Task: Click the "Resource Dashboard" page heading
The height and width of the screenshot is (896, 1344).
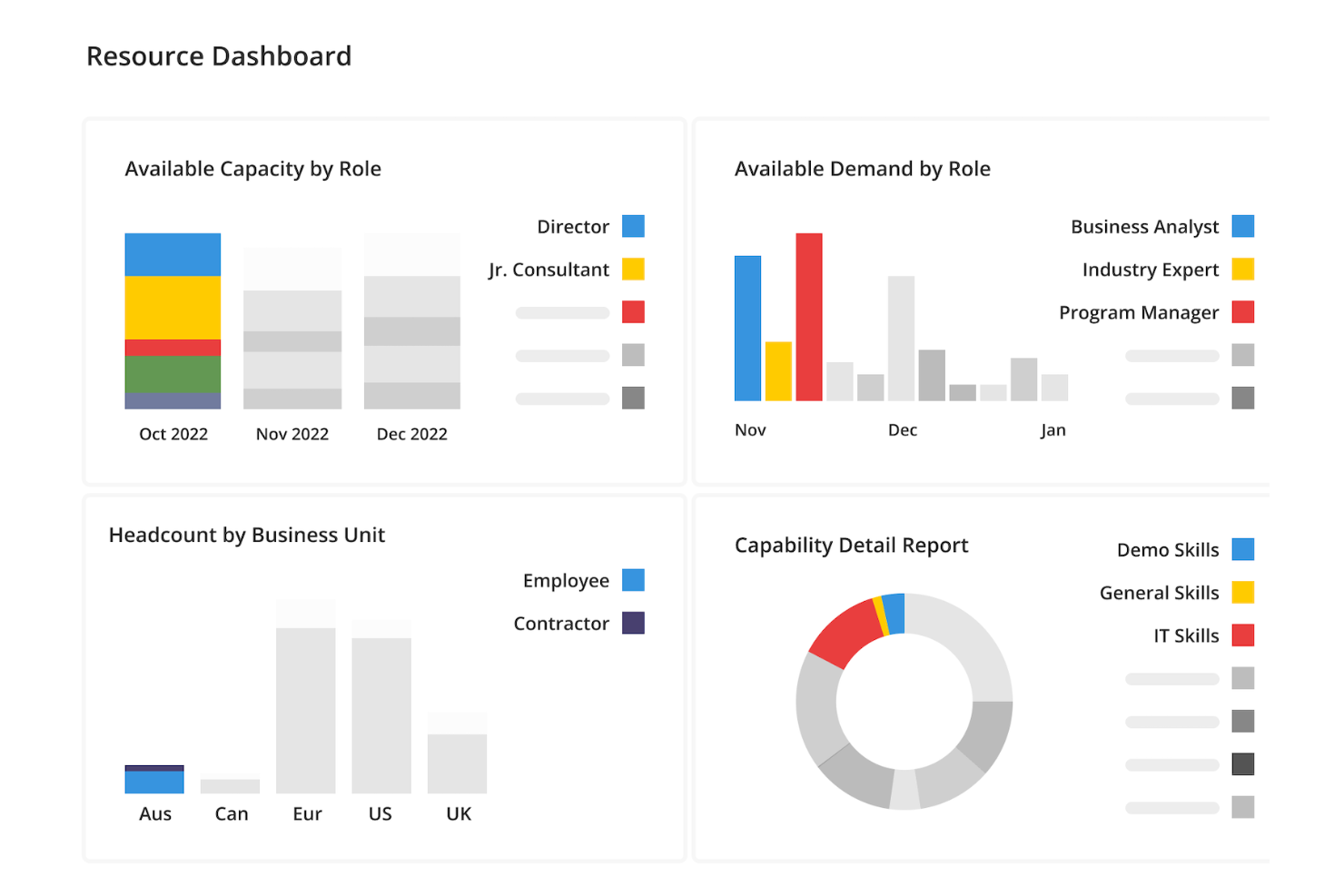Action: coord(219,56)
